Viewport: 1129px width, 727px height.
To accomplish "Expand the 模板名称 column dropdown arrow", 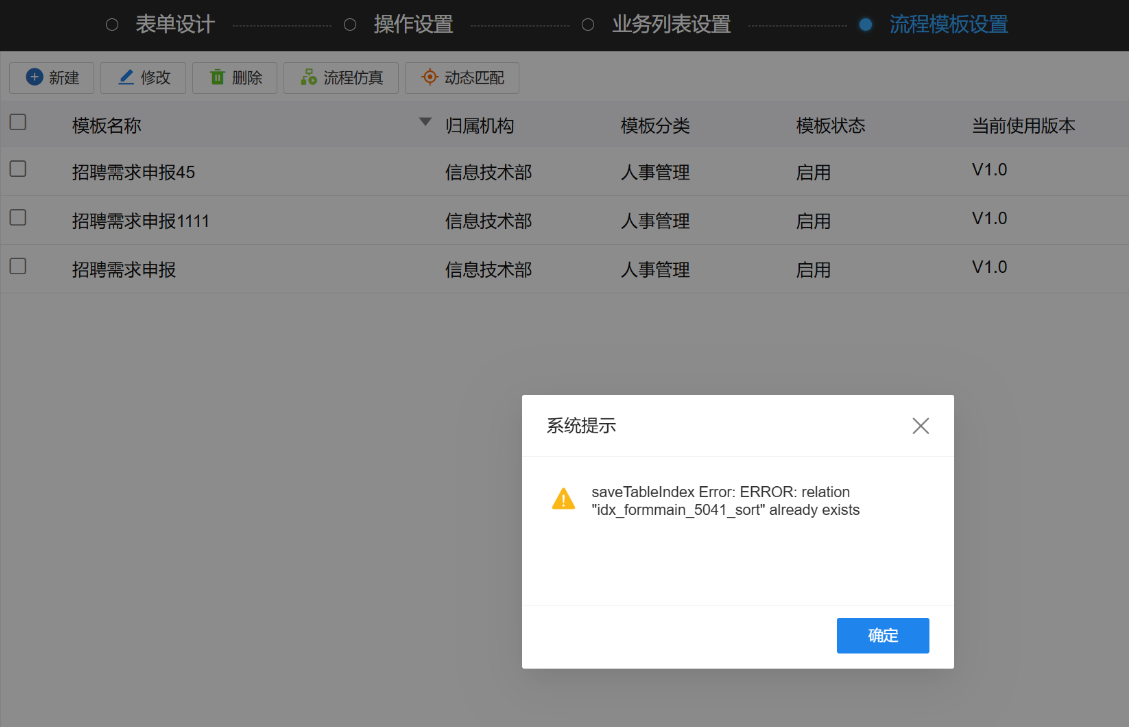I will pyautogui.click(x=425, y=122).
